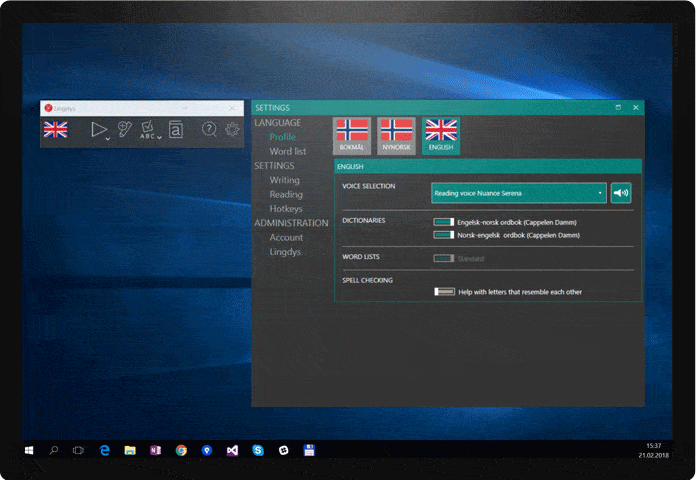
Task: Open OneNote from the taskbar
Action: coord(155,451)
